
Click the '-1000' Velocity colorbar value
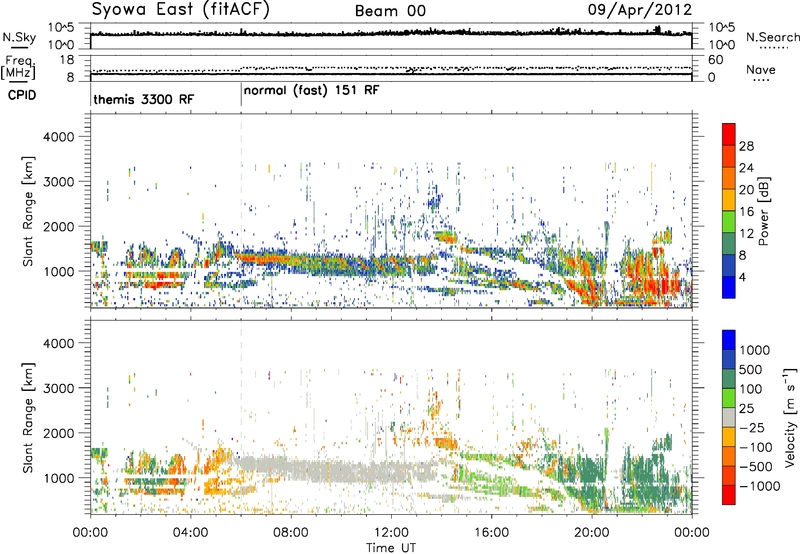point(759,486)
